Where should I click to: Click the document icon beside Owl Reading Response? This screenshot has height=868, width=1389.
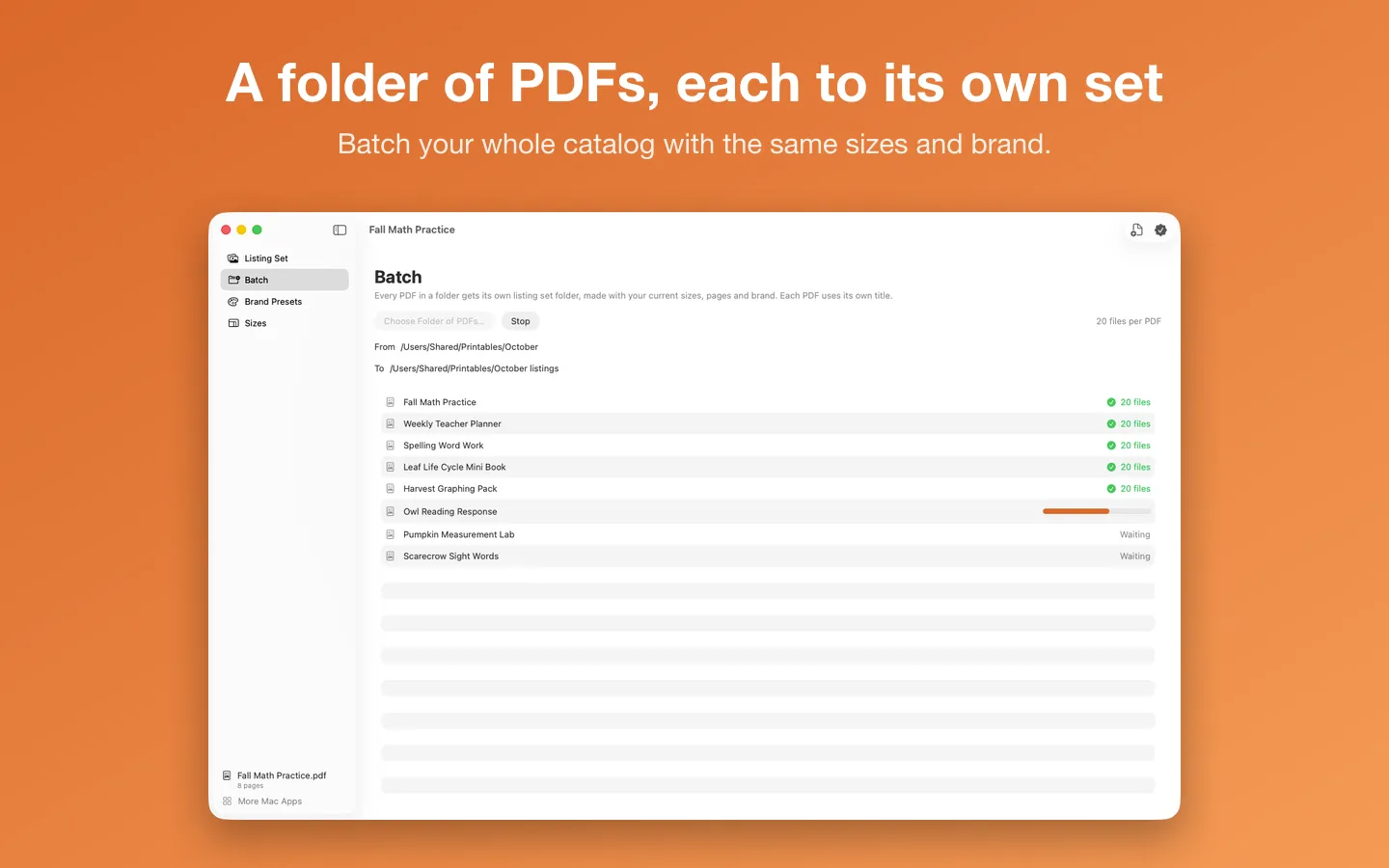pos(390,512)
